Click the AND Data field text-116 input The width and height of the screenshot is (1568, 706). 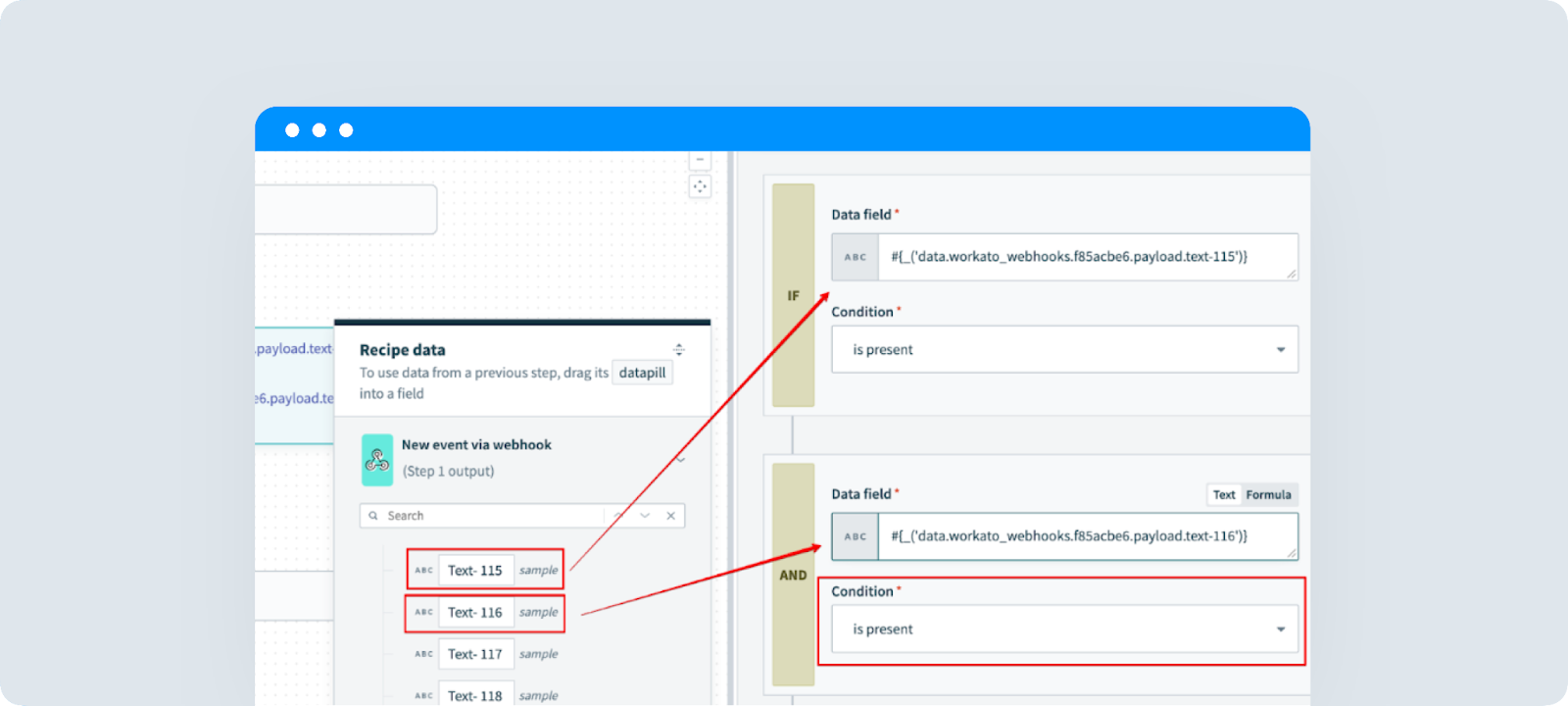point(1088,536)
